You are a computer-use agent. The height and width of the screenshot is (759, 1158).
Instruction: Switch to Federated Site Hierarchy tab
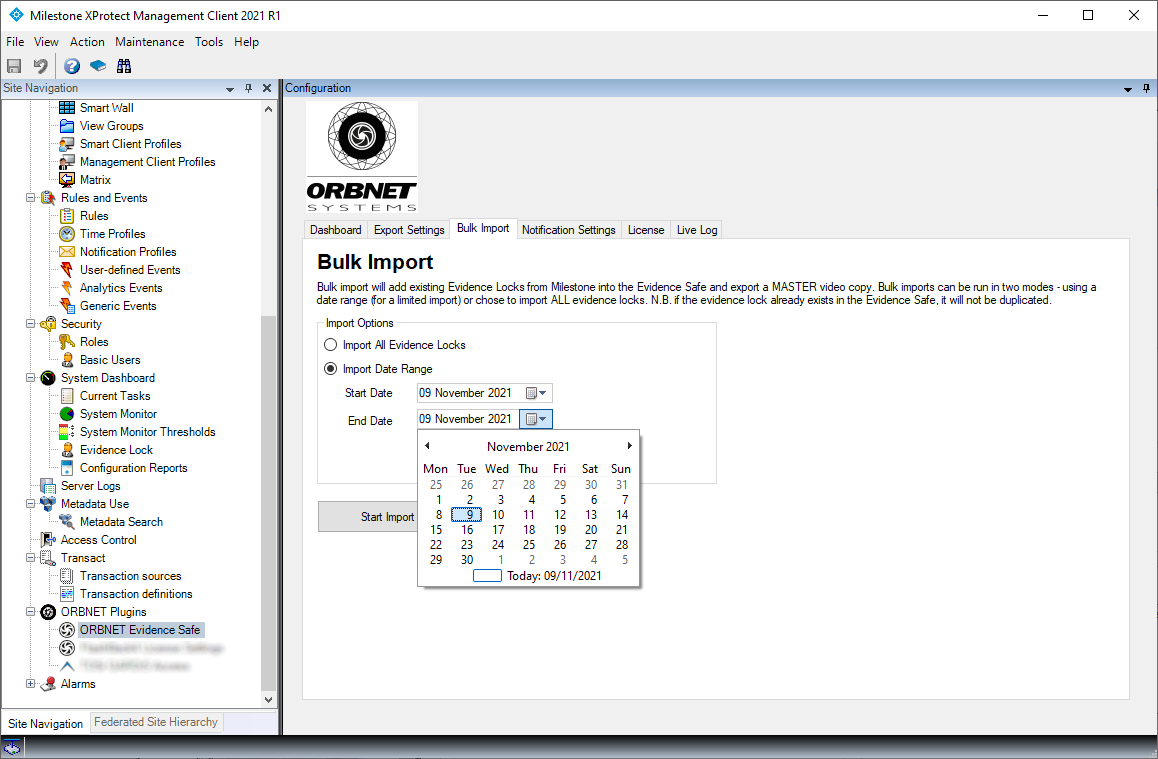(156, 722)
